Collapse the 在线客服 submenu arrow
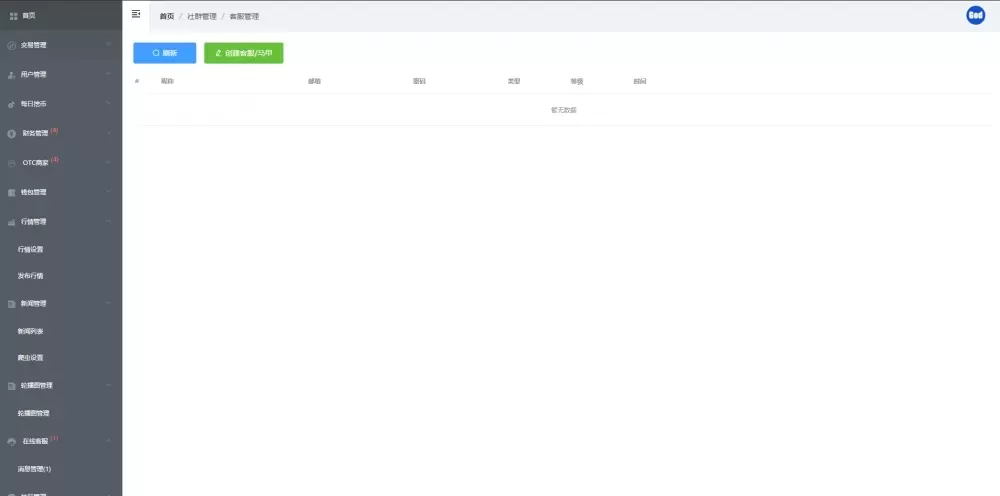 pos(108,441)
